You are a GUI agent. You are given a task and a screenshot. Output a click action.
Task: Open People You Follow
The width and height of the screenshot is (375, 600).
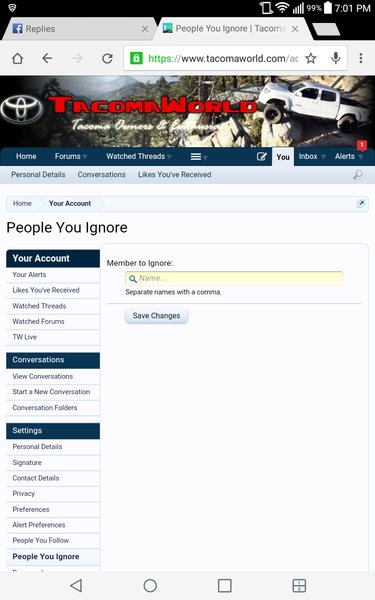click(x=53, y=540)
